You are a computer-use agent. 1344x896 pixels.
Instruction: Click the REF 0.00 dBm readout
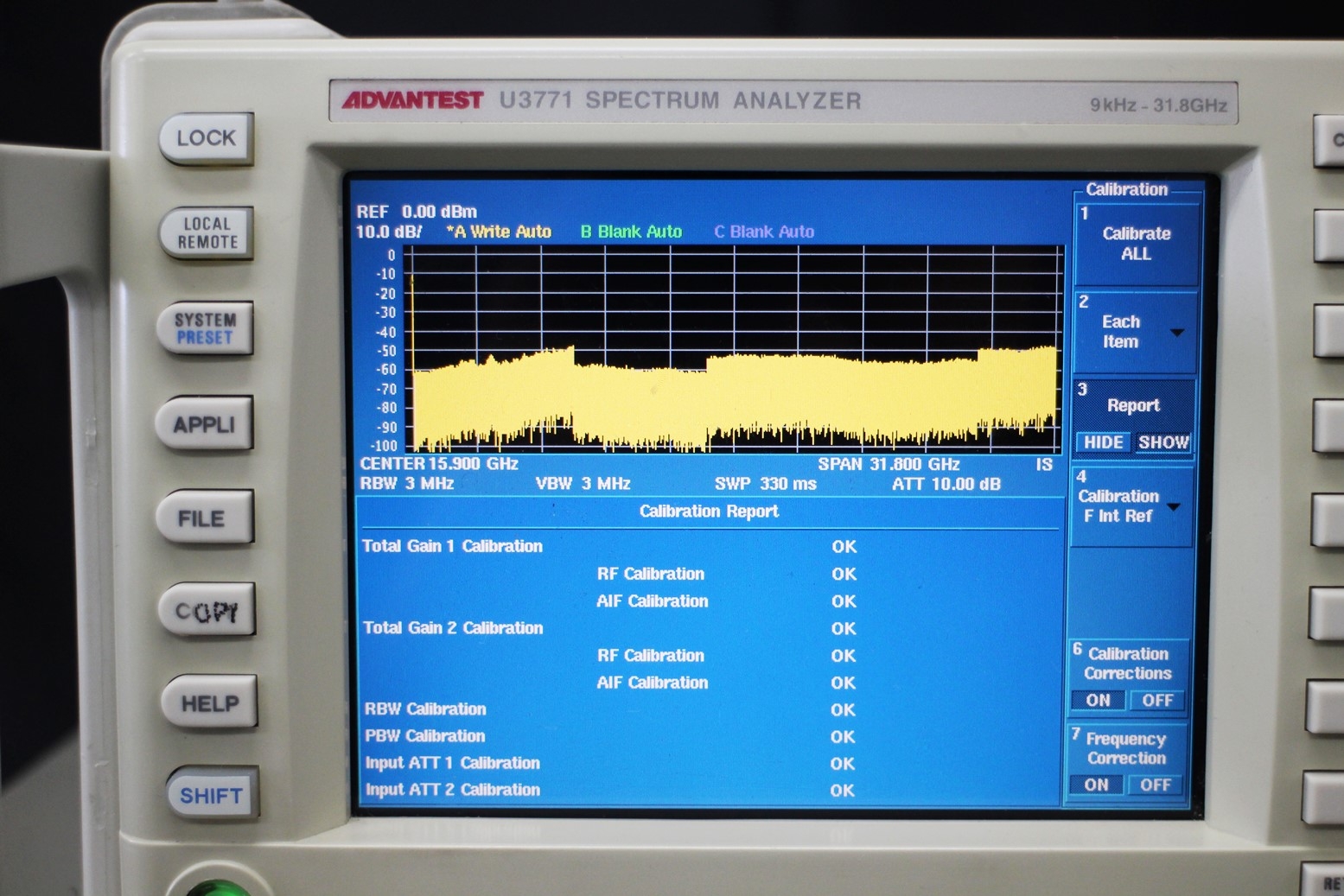coord(416,212)
